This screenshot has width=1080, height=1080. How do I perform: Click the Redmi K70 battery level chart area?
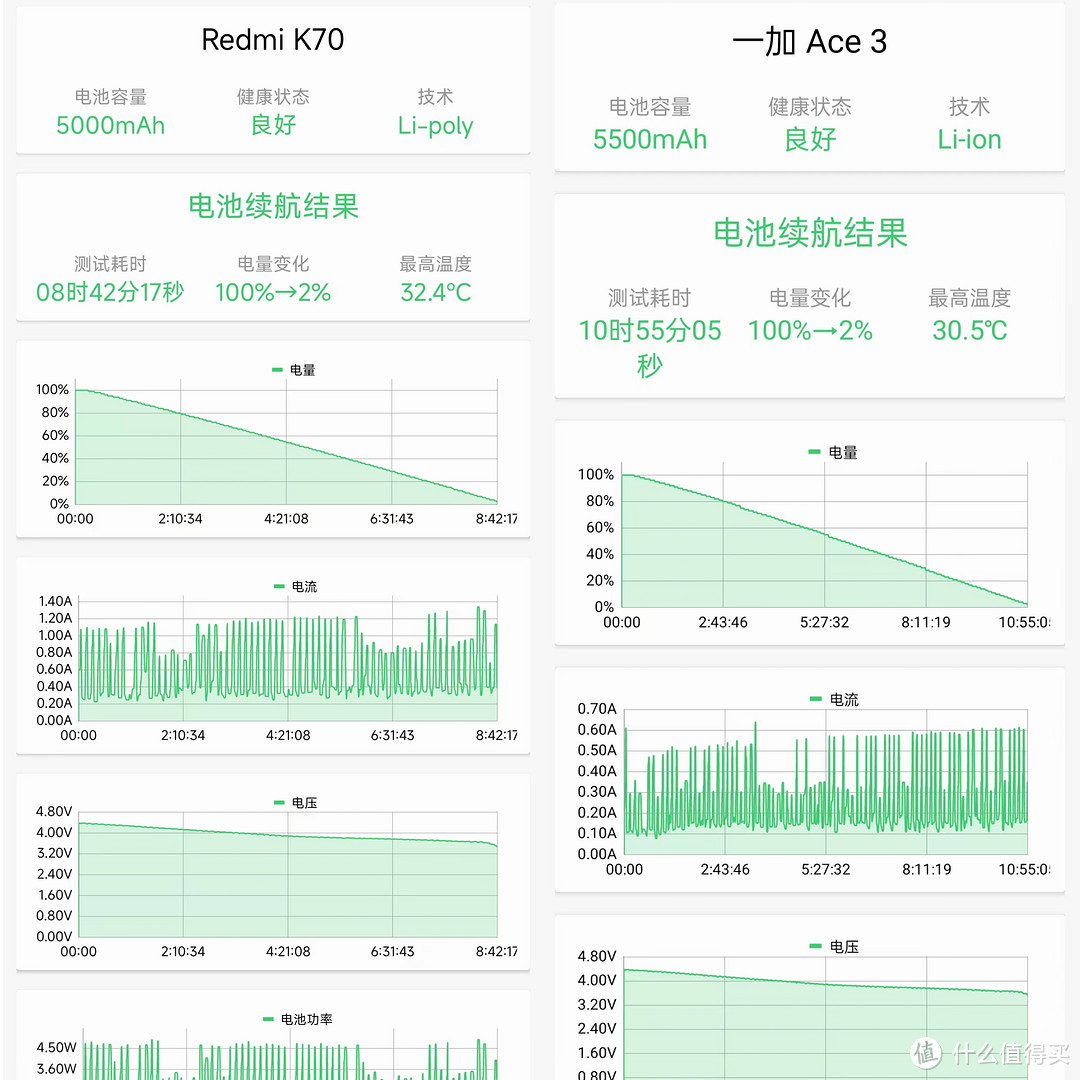coord(286,442)
